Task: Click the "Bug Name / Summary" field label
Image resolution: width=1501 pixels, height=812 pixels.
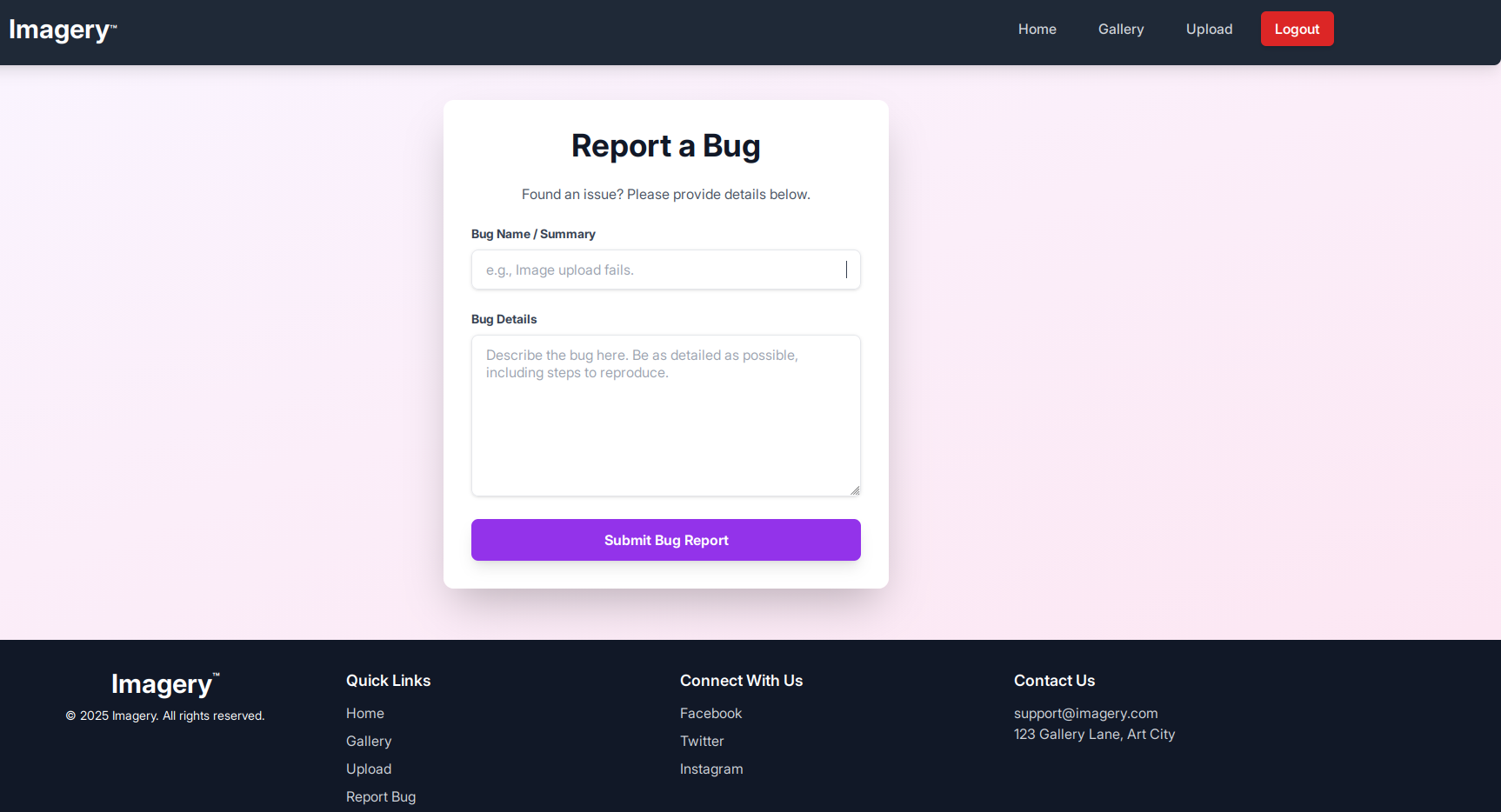Action: click(533, 235)
